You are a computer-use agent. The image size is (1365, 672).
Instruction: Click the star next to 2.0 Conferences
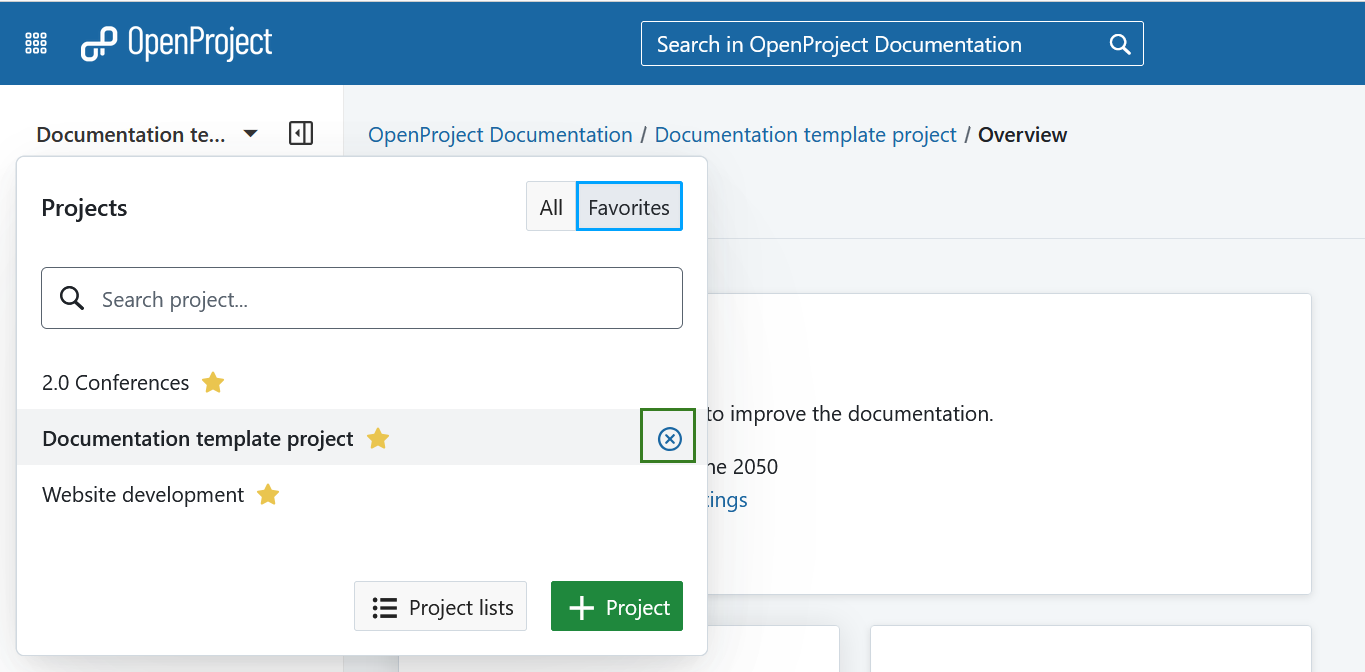213,382
